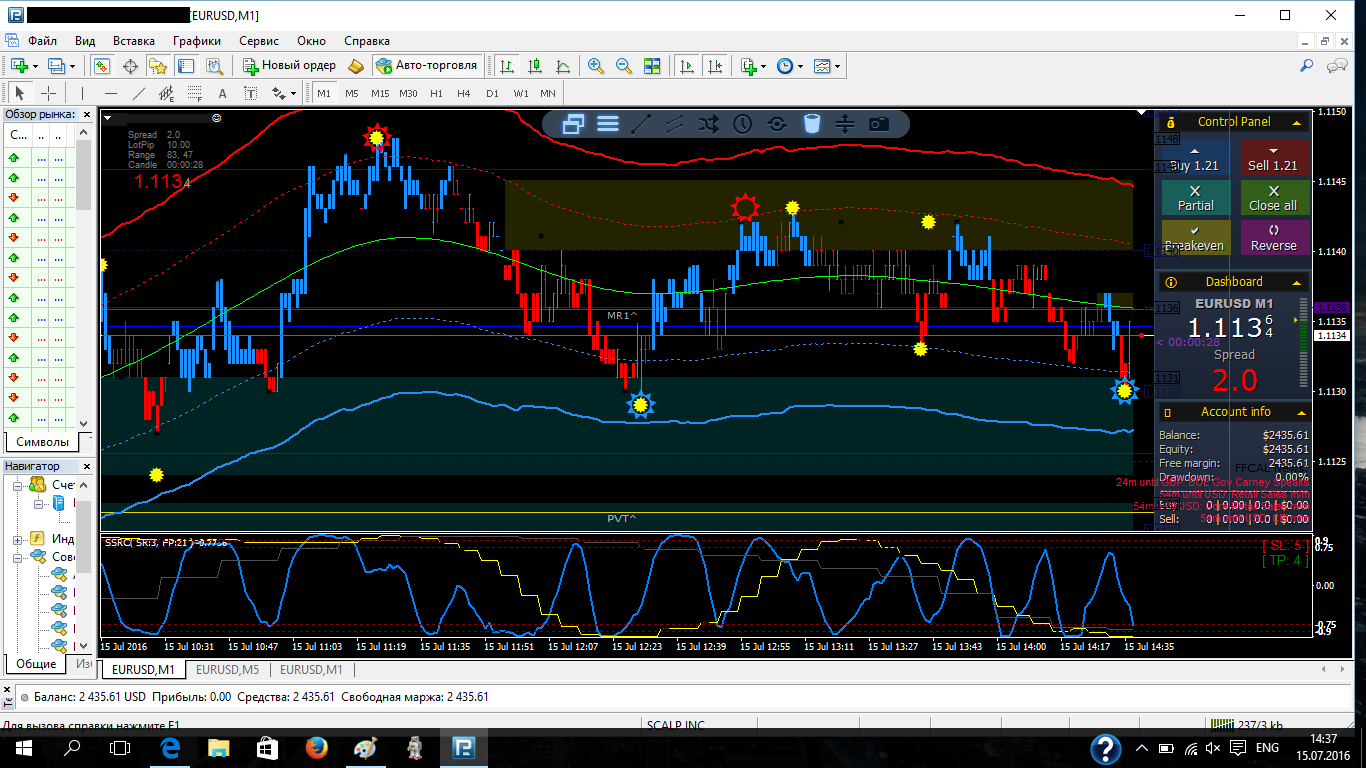Collapse the Dashboard section

point(1299,282)
